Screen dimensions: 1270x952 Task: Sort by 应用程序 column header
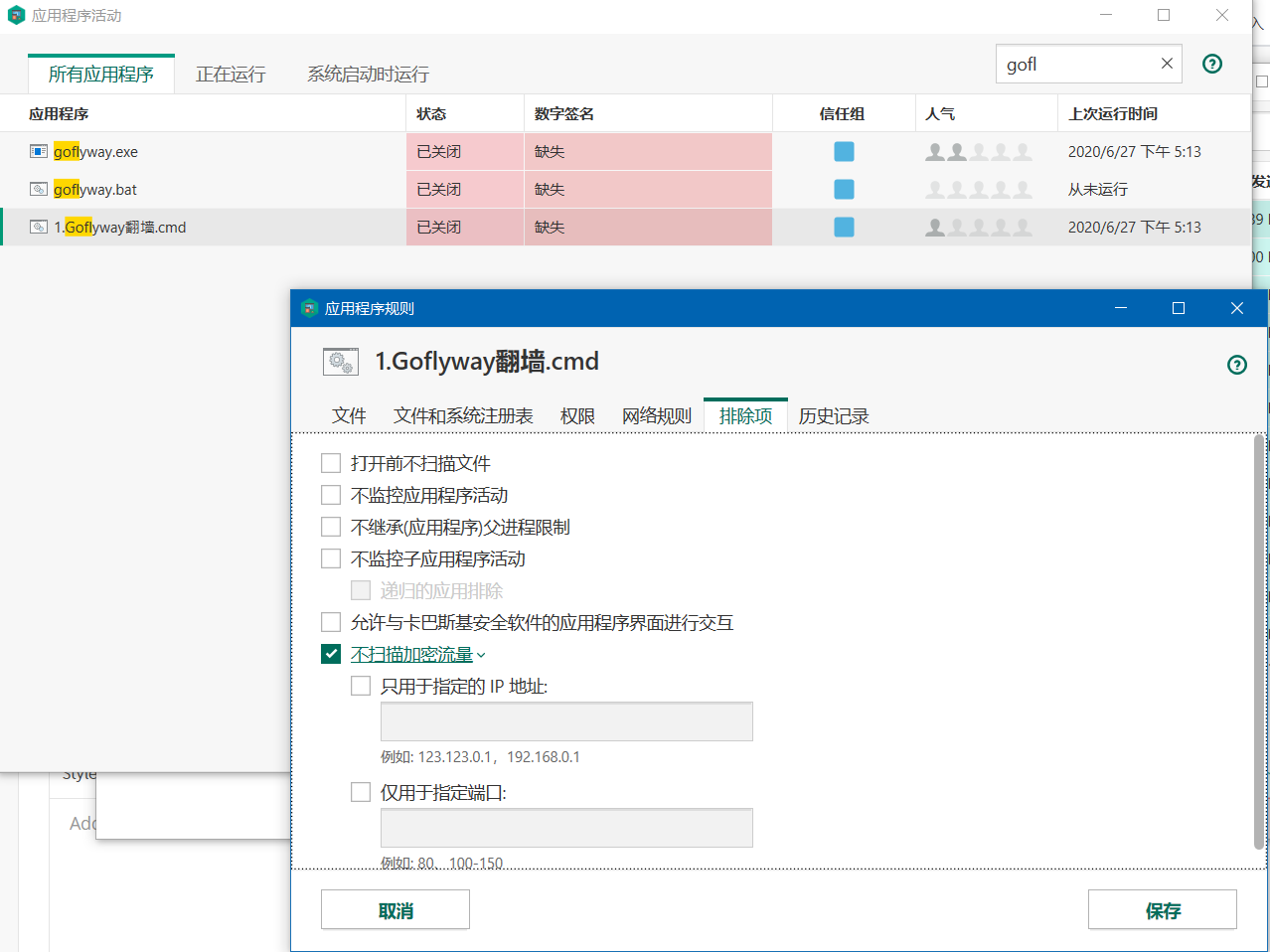click(x=59, y=113)
